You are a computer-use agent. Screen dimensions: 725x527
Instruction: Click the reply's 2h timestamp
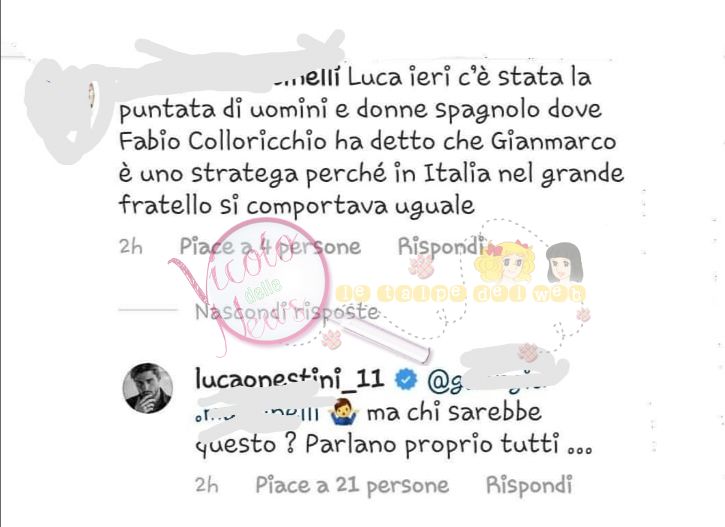coord(207,485)
